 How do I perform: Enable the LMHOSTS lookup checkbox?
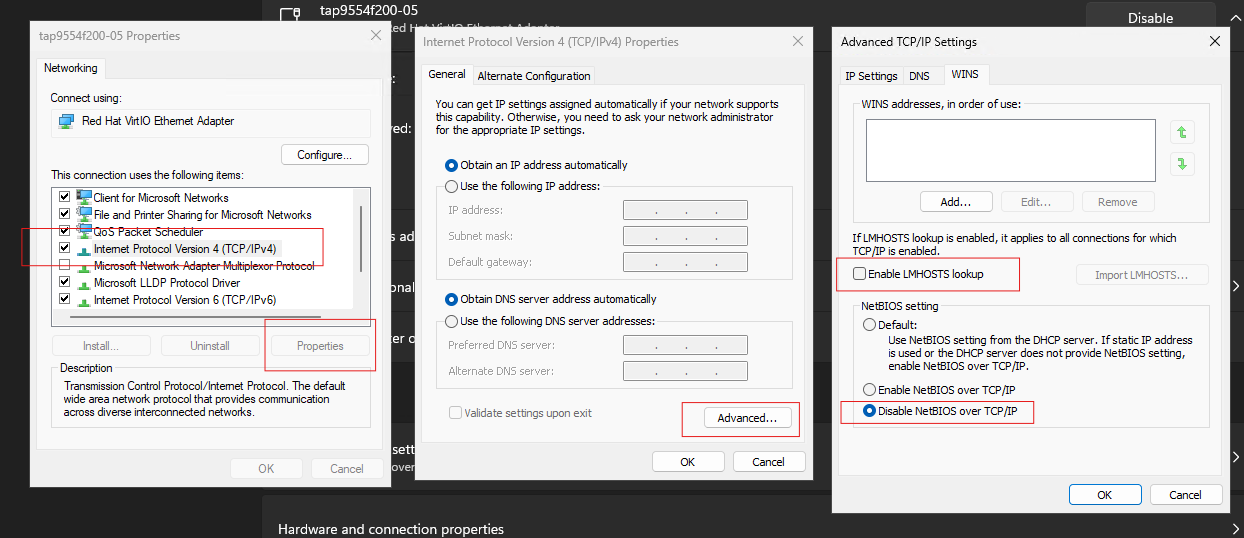point(859,274)
